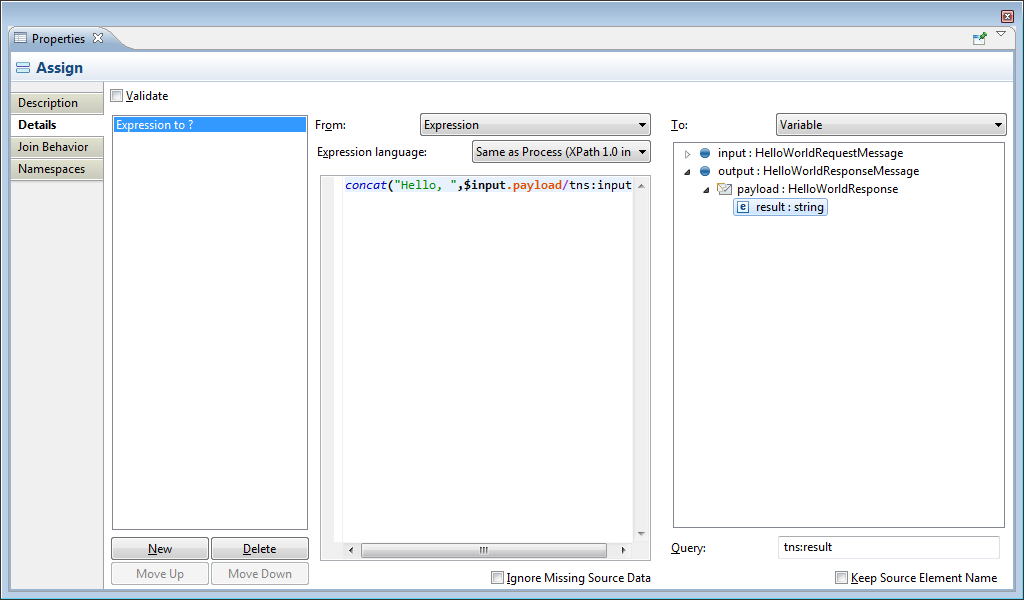Screen dimensions: 1024x600
Task: Open the From type dropdown
Action: [535, 125]
